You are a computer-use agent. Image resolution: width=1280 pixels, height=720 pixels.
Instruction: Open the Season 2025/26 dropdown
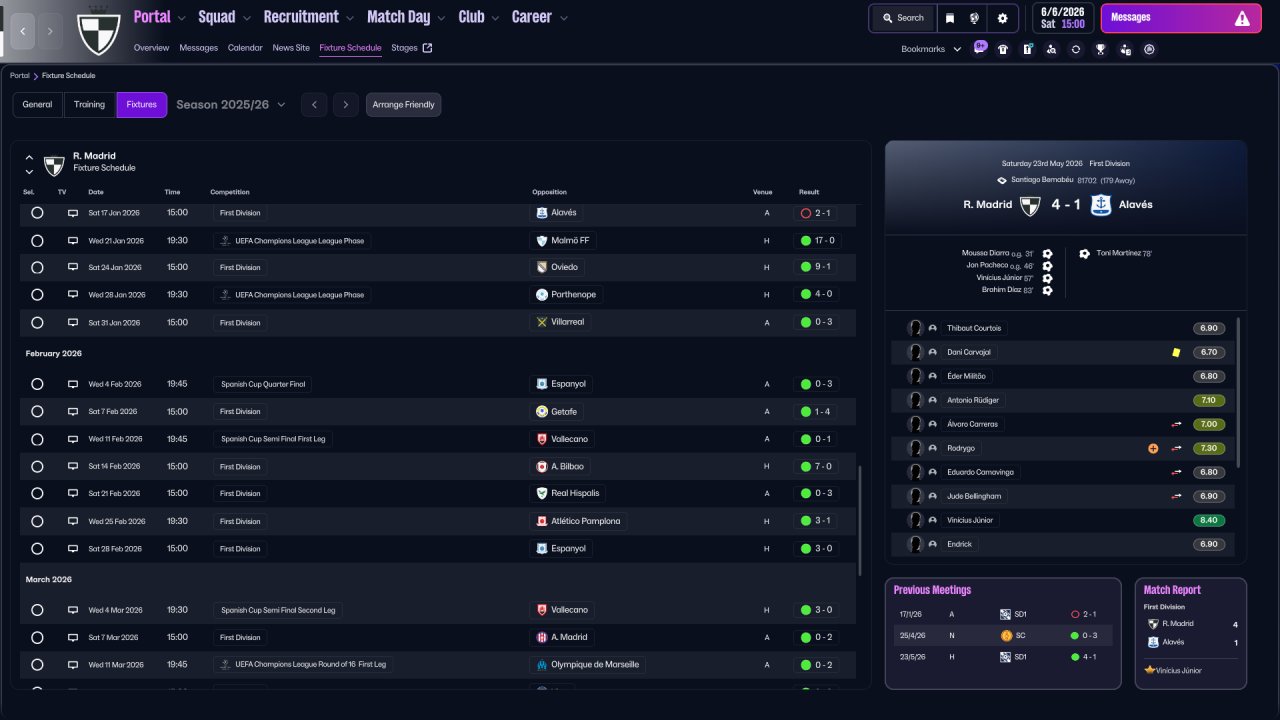coord(231,104)
